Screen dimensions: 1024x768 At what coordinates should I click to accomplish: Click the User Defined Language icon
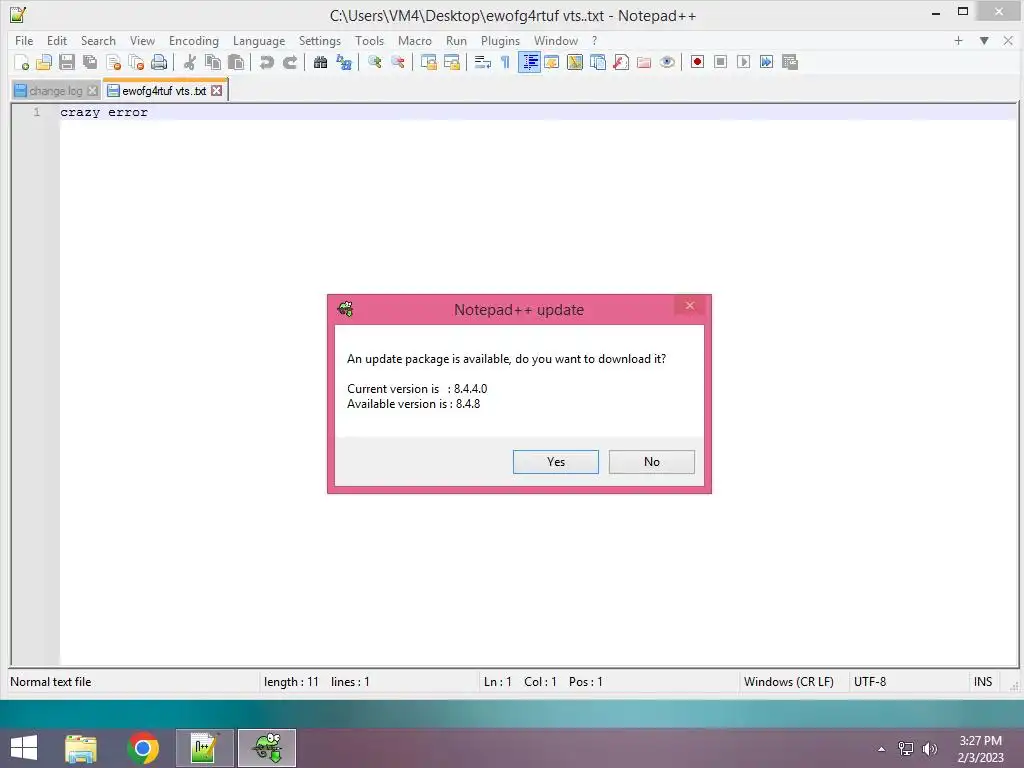coord(552,62)
